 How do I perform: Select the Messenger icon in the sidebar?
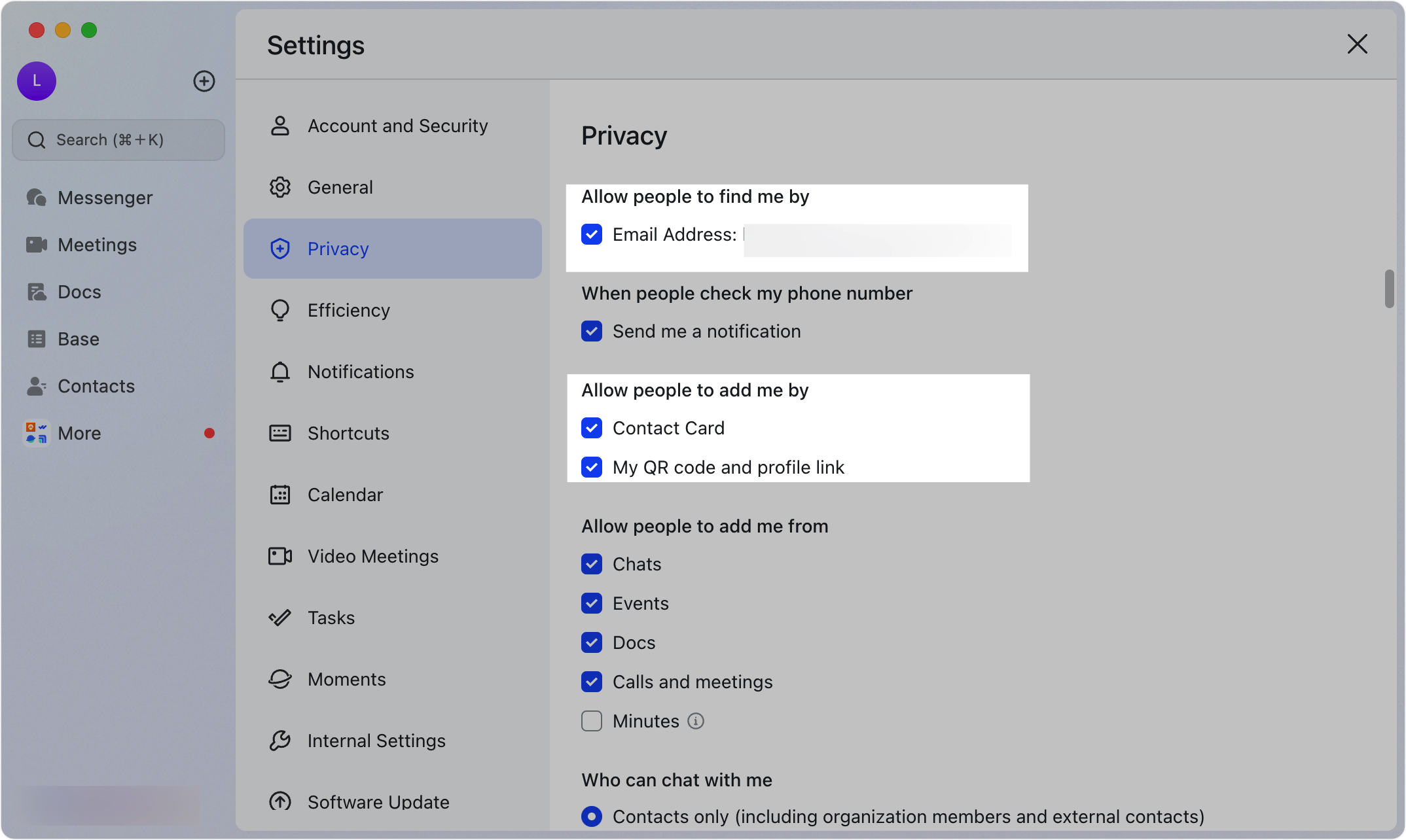36,197
